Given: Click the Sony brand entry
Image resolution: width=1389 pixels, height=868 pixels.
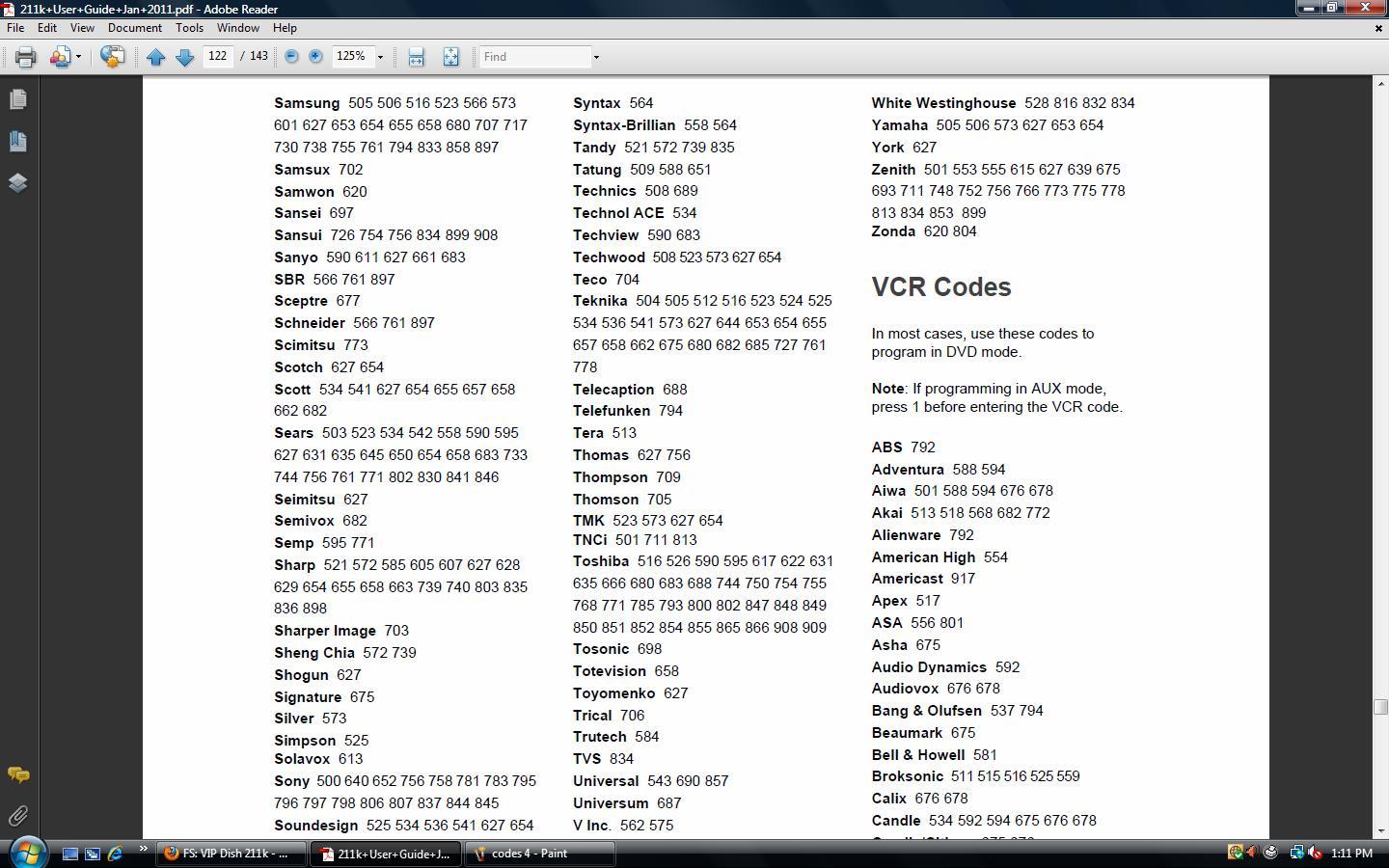Looking at the screenshot, I should (291, 781).
